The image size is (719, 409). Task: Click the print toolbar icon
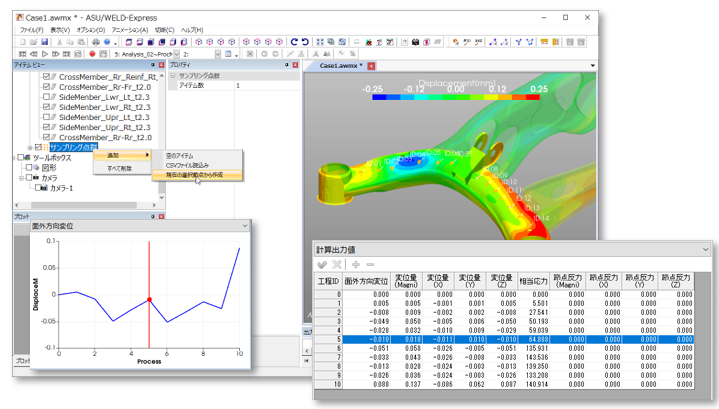[x=95, y=42]
